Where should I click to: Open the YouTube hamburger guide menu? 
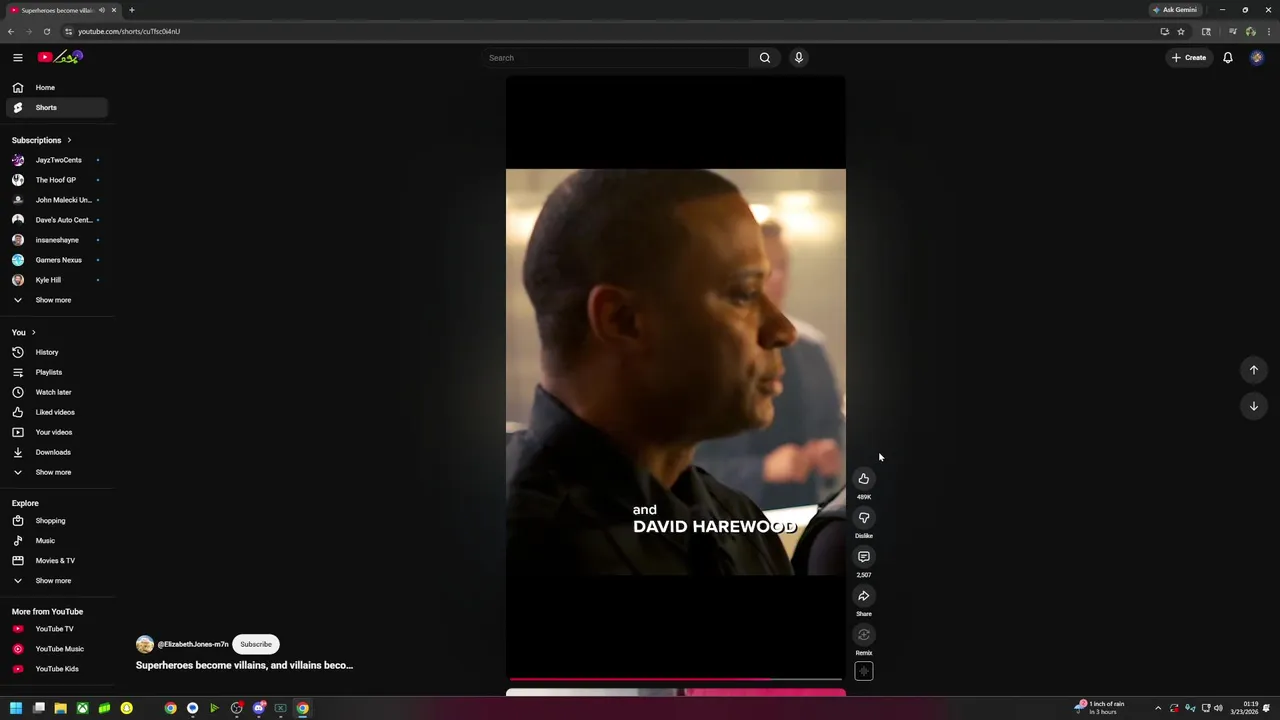click(x=17, y=57)
